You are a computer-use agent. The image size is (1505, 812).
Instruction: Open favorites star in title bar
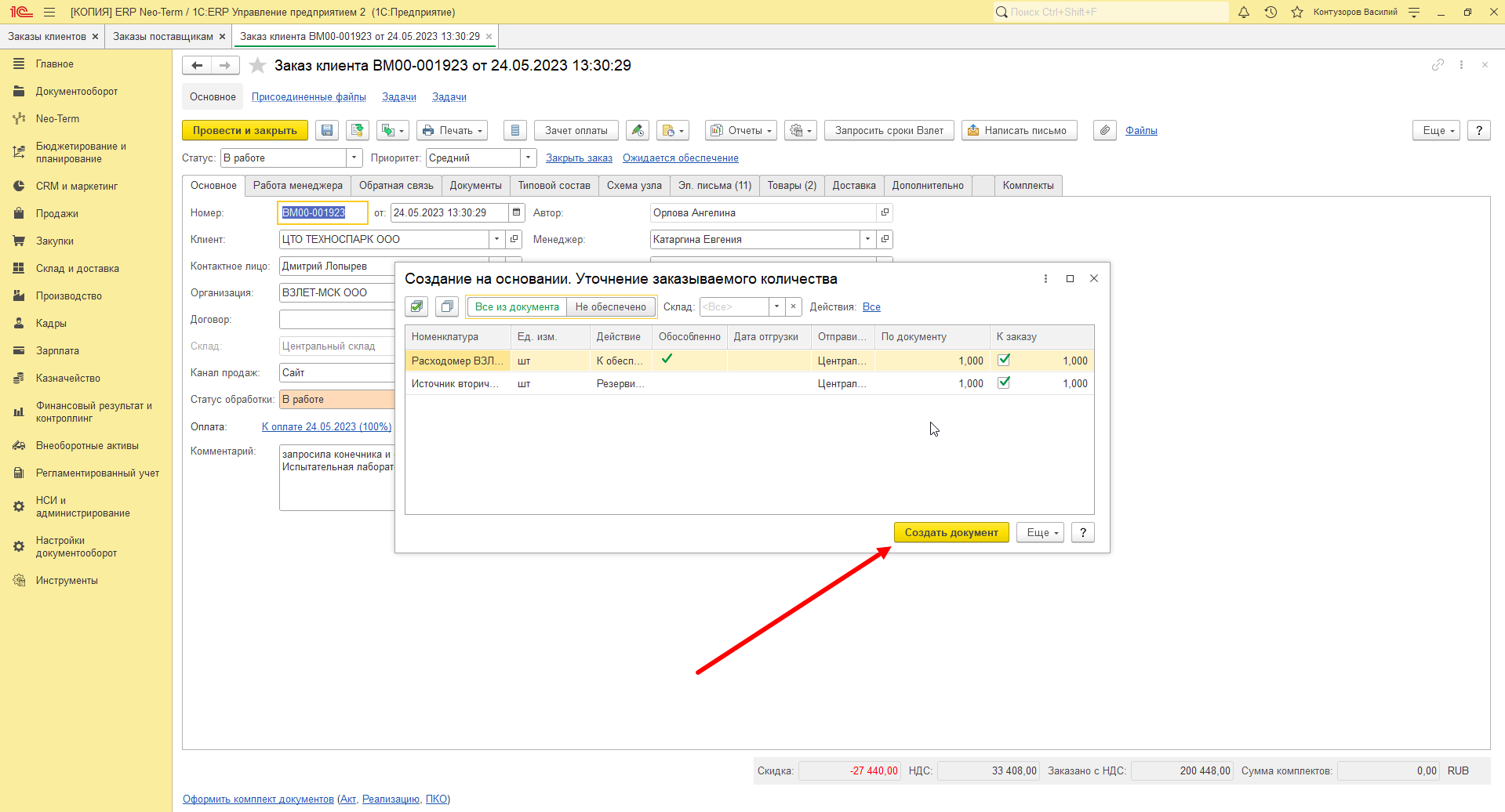1297,12
